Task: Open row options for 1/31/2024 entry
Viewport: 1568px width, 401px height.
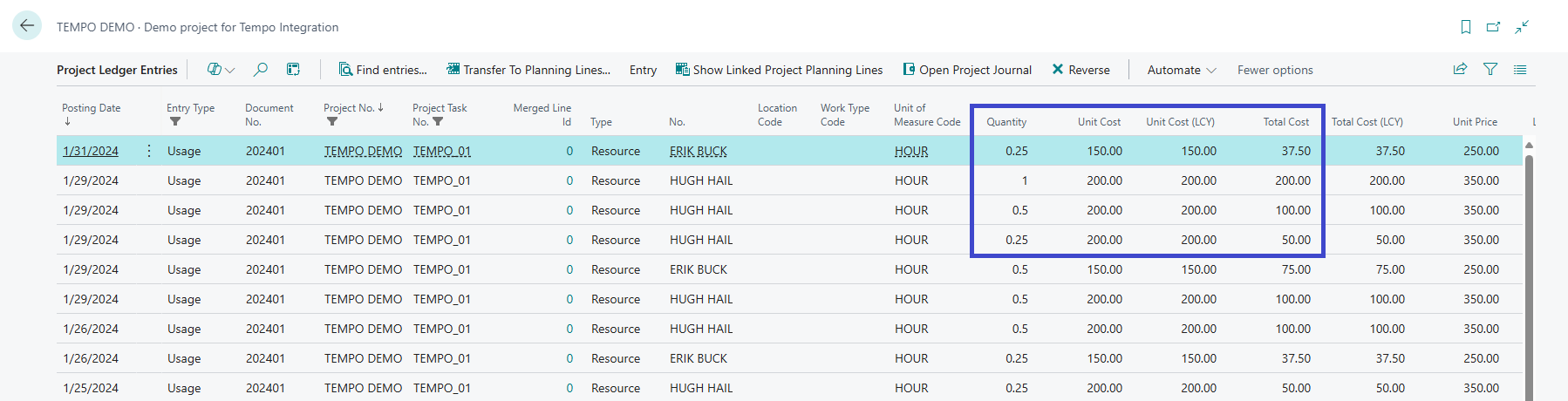Action: (149, 151)
